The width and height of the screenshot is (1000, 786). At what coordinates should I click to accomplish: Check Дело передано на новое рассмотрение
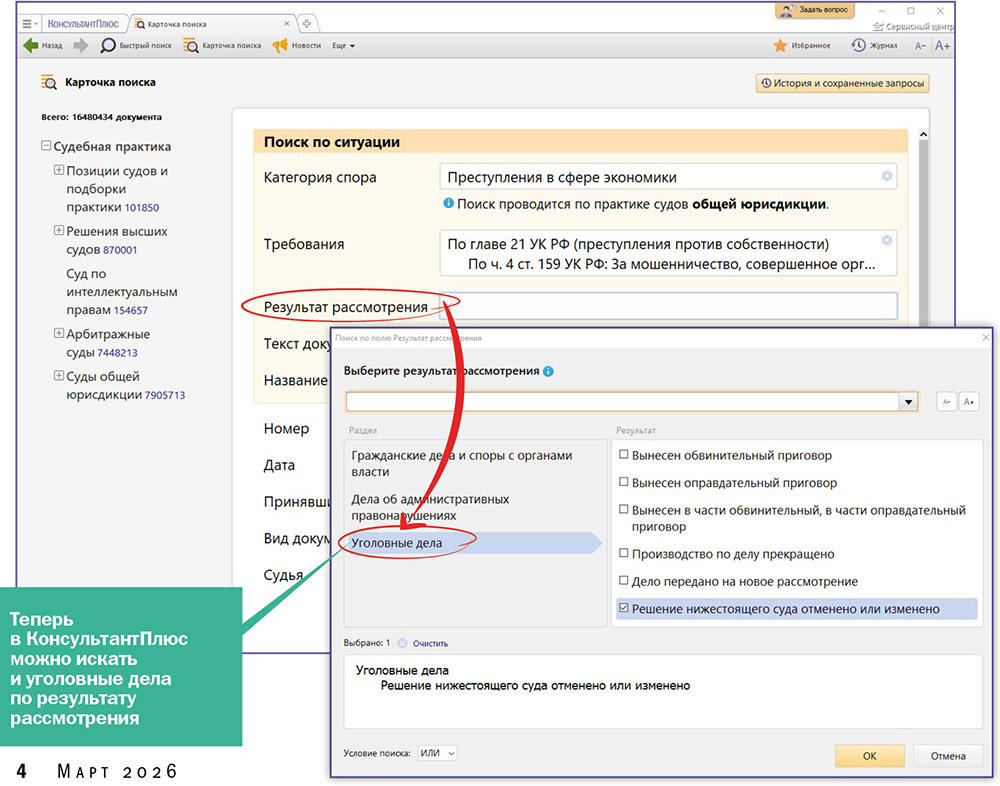624,581
